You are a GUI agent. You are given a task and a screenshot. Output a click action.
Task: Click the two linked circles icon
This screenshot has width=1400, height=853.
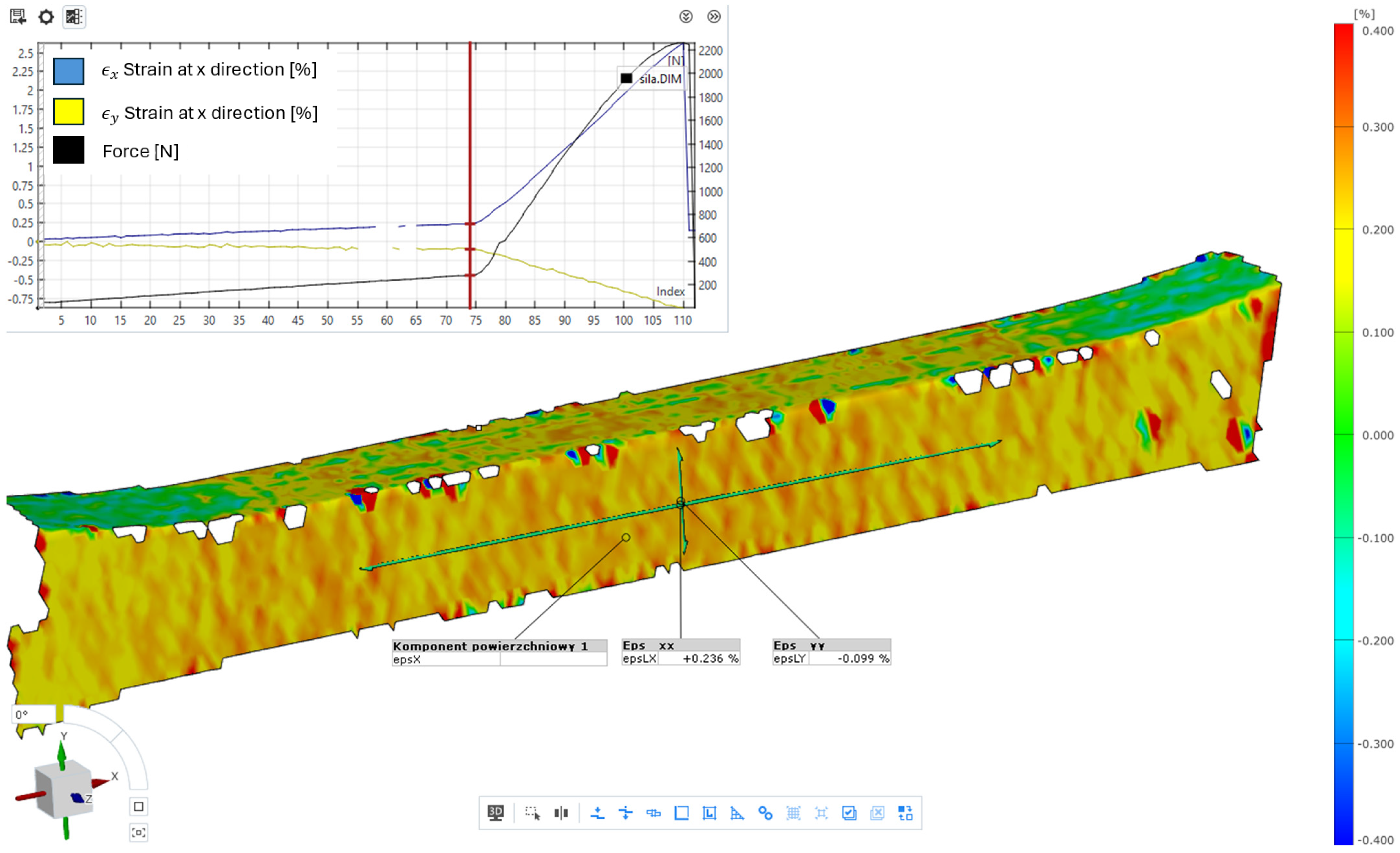click(765, 813)
